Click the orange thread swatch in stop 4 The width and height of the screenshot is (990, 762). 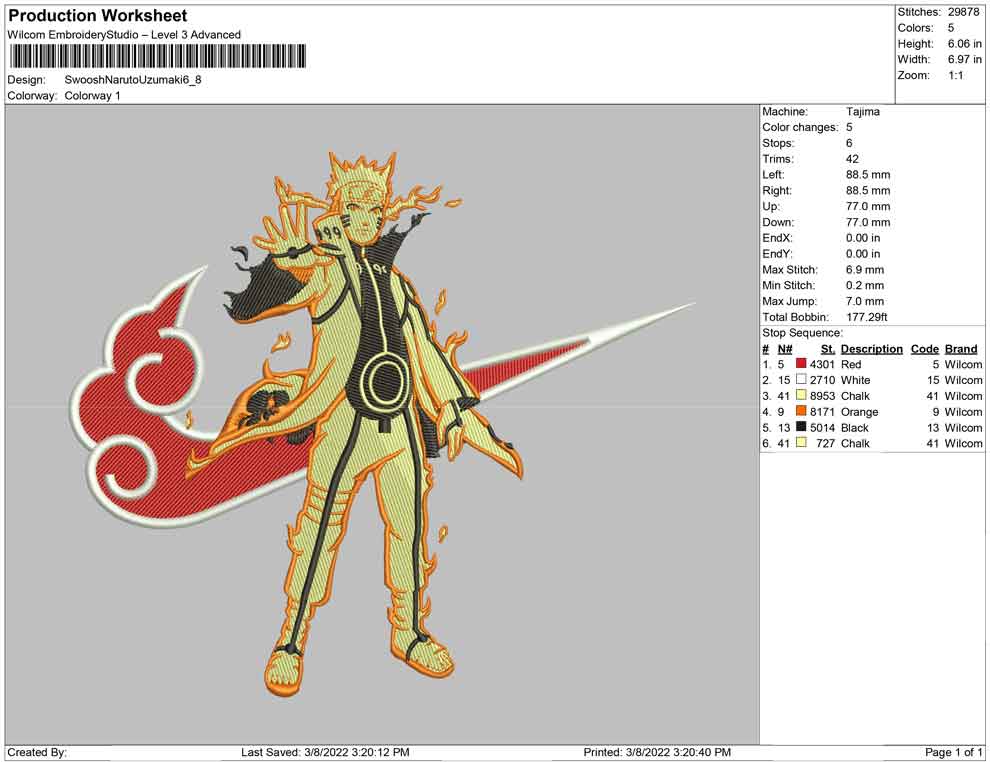[801, 412]
